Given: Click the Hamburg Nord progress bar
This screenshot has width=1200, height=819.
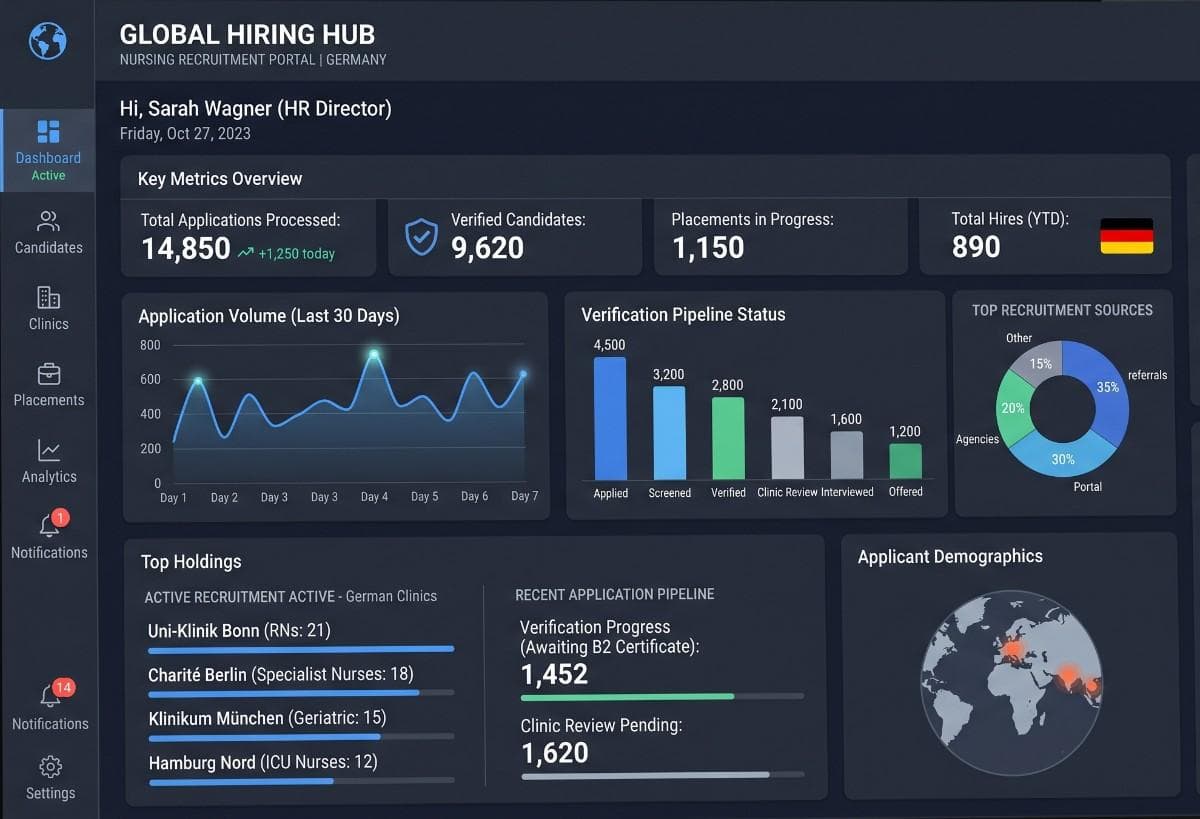Looking at the screenshot, I should 301,781.
